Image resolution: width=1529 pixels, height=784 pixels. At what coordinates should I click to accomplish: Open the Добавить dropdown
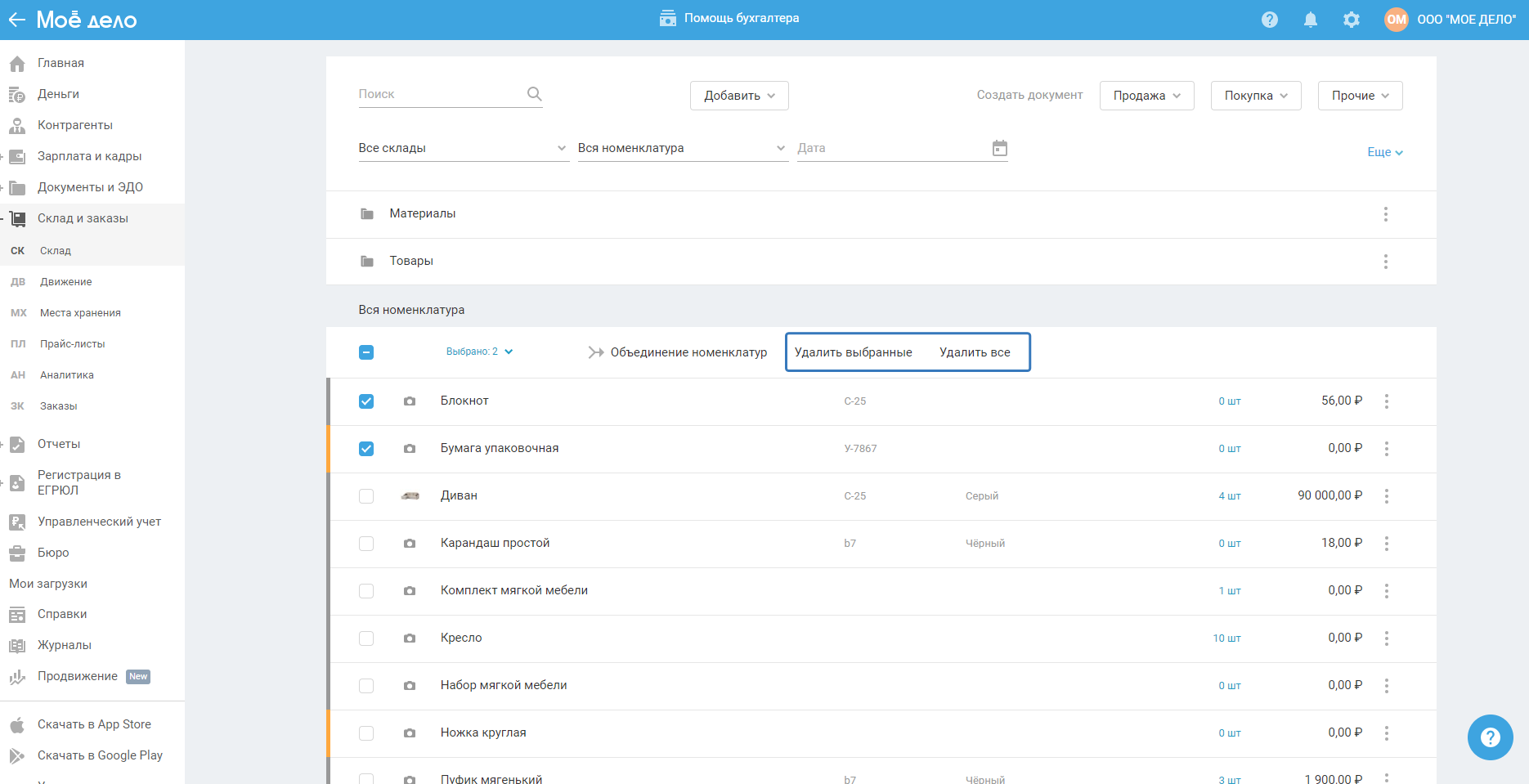coord(739,96)
